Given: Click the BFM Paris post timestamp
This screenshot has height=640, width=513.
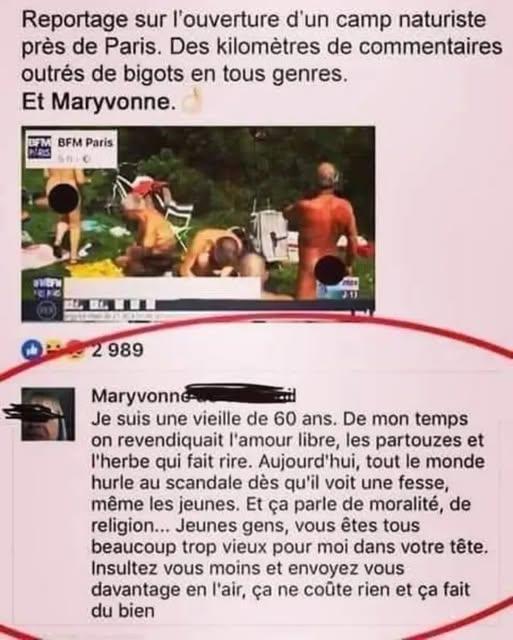Looking at the screenshot, I should coord(74,159).
